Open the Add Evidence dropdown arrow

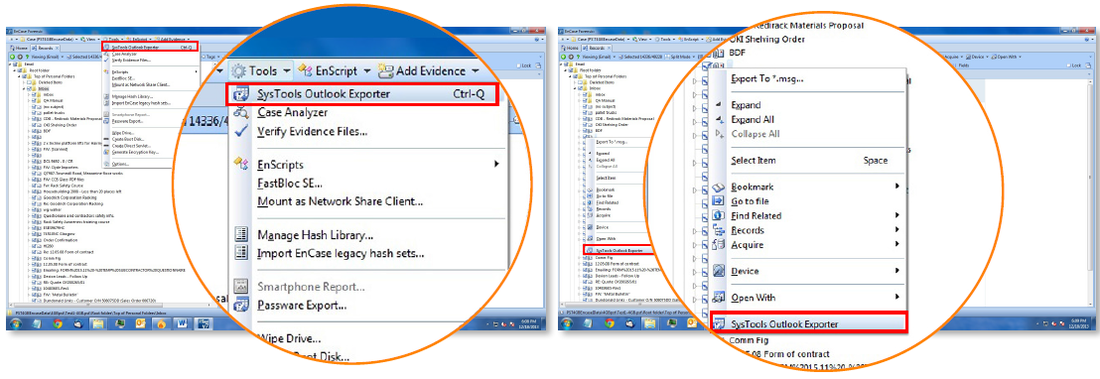pyautogui.click(x=475, y=71)
